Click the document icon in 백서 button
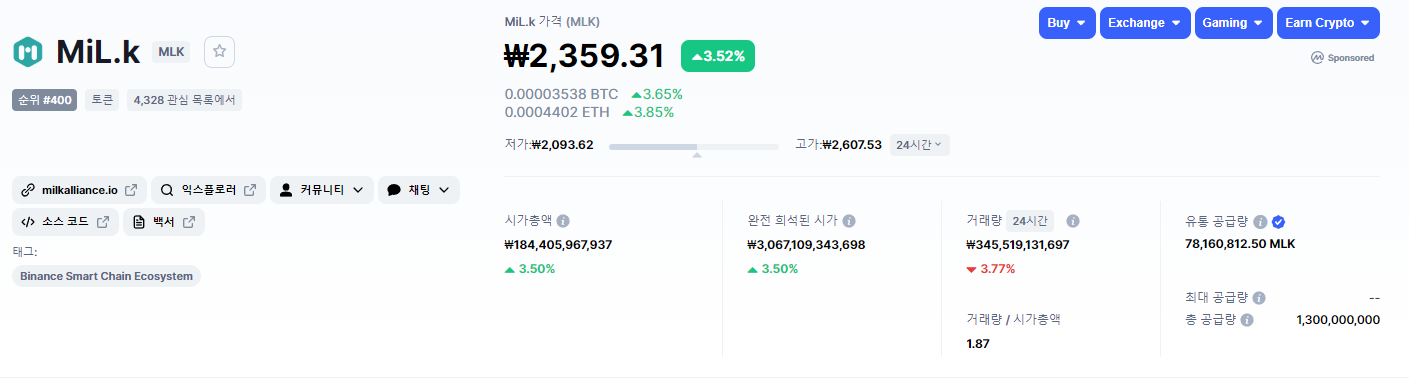 point(139,222)
